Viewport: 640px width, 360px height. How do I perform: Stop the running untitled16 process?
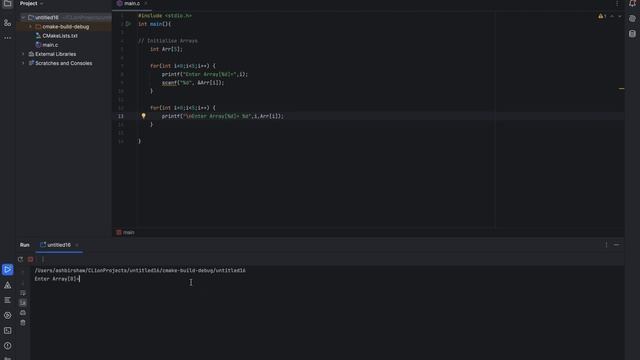tap(31, 259)
